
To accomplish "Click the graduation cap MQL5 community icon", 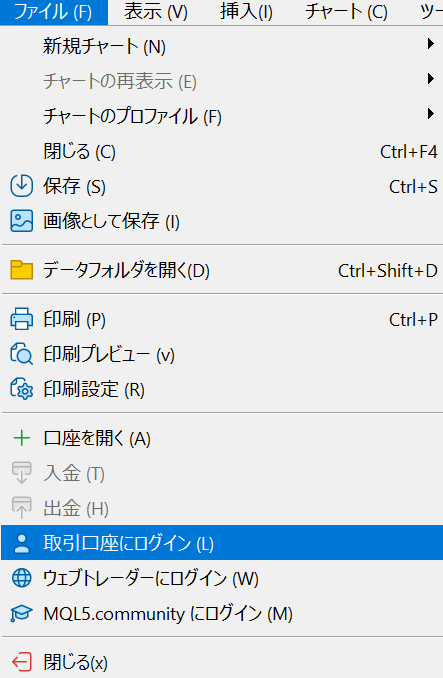I will tap(21, 613).
